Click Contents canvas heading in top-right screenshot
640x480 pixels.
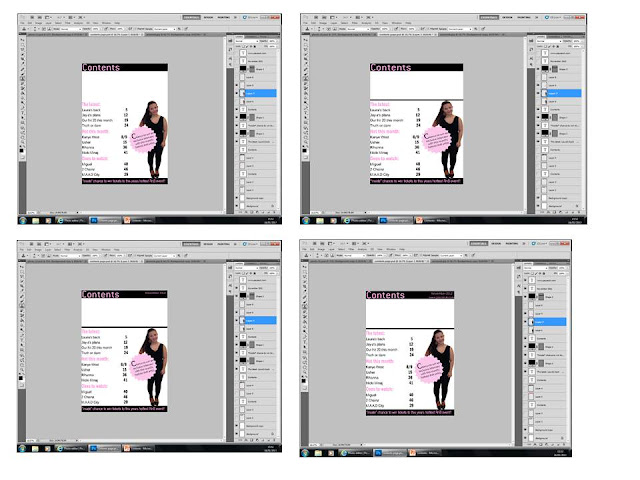[x=390, y=67]
